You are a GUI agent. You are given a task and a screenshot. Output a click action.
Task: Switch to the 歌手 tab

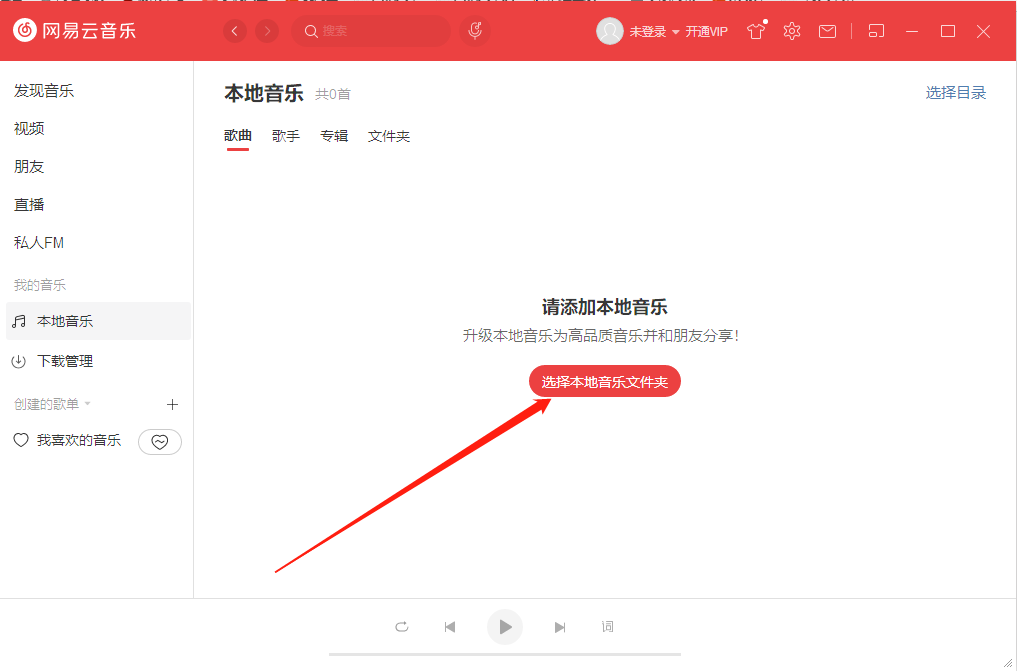286,136
